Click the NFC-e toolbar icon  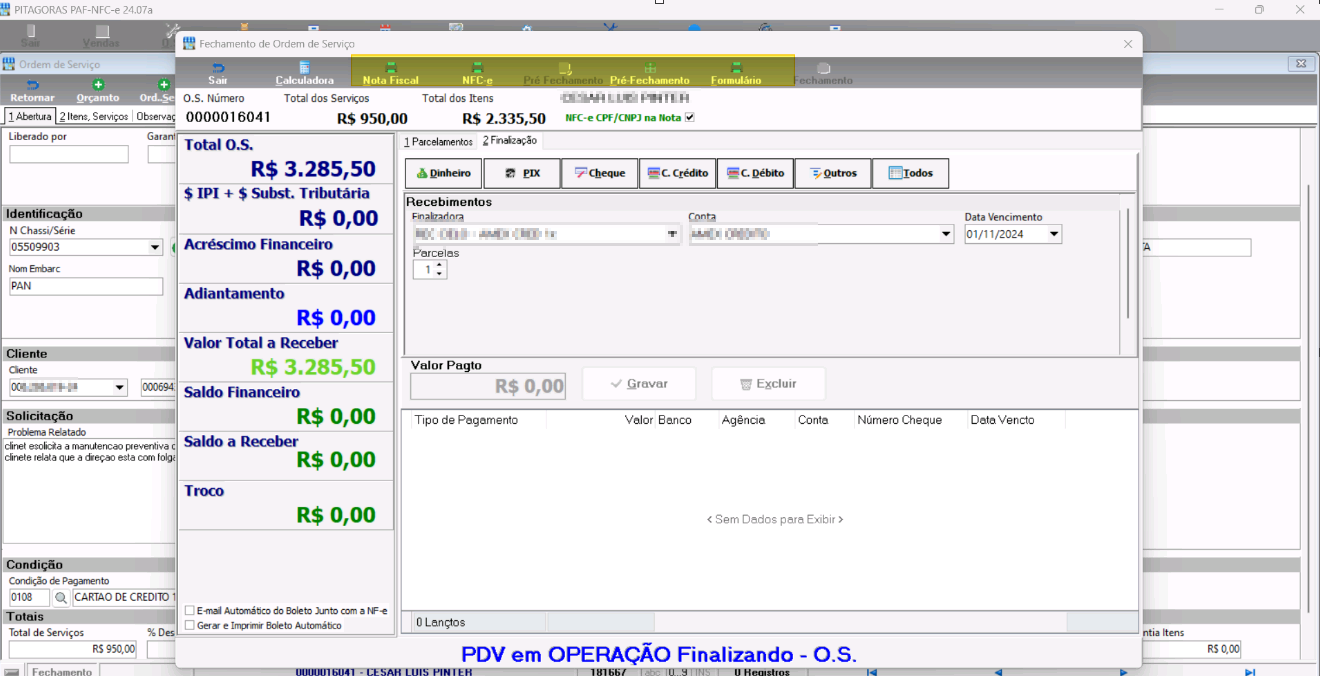click(477, 73)
